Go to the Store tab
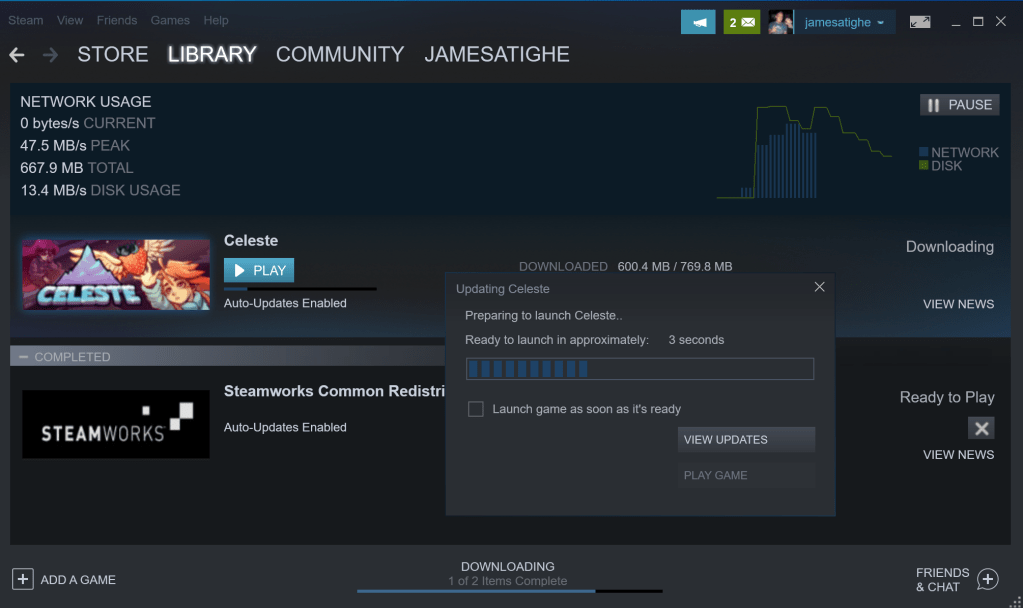The width and height of the screenshot is (1023, 608). [112, 55]
